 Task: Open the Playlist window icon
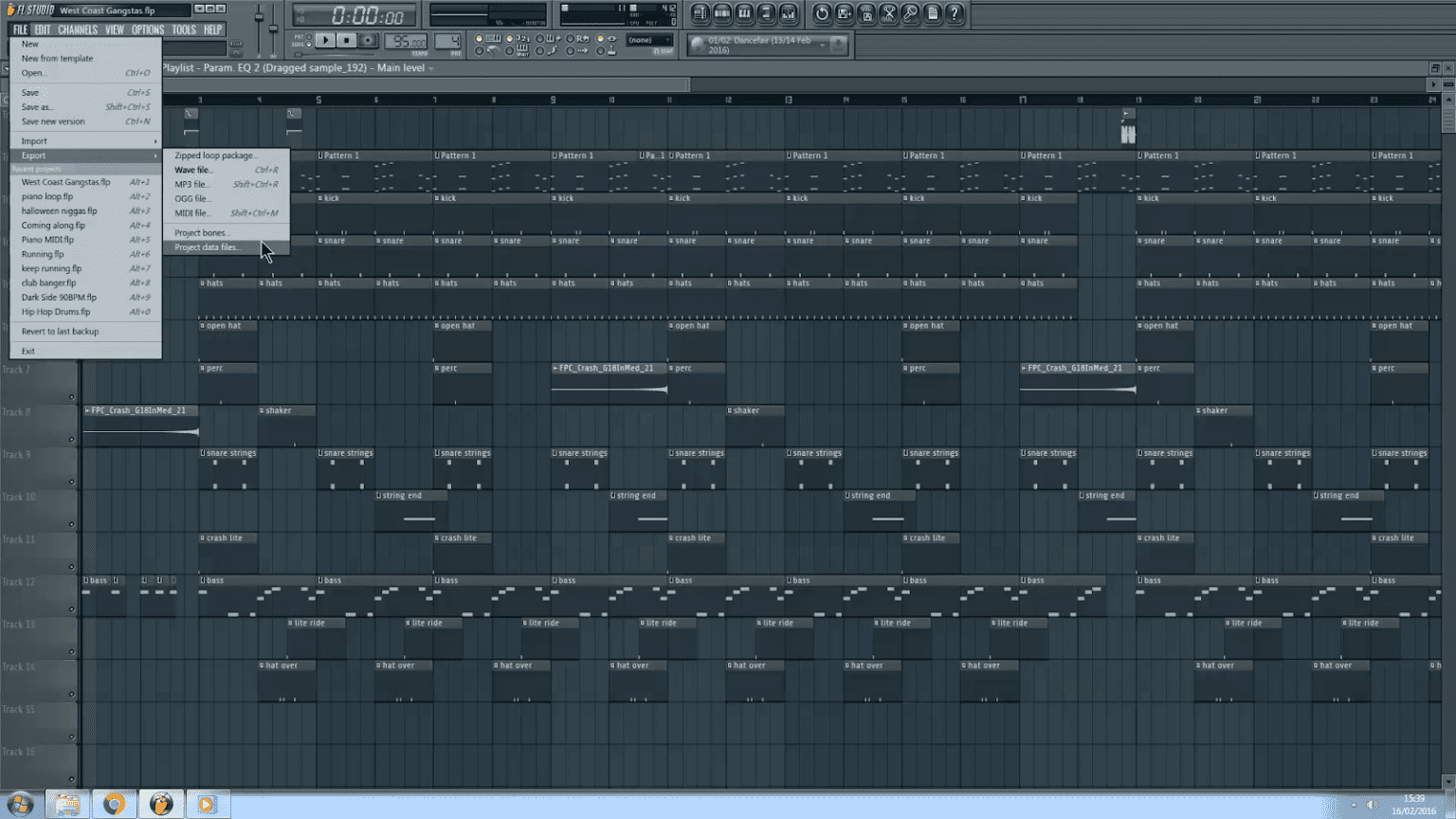pyautogui.click(x=700, y=14)
